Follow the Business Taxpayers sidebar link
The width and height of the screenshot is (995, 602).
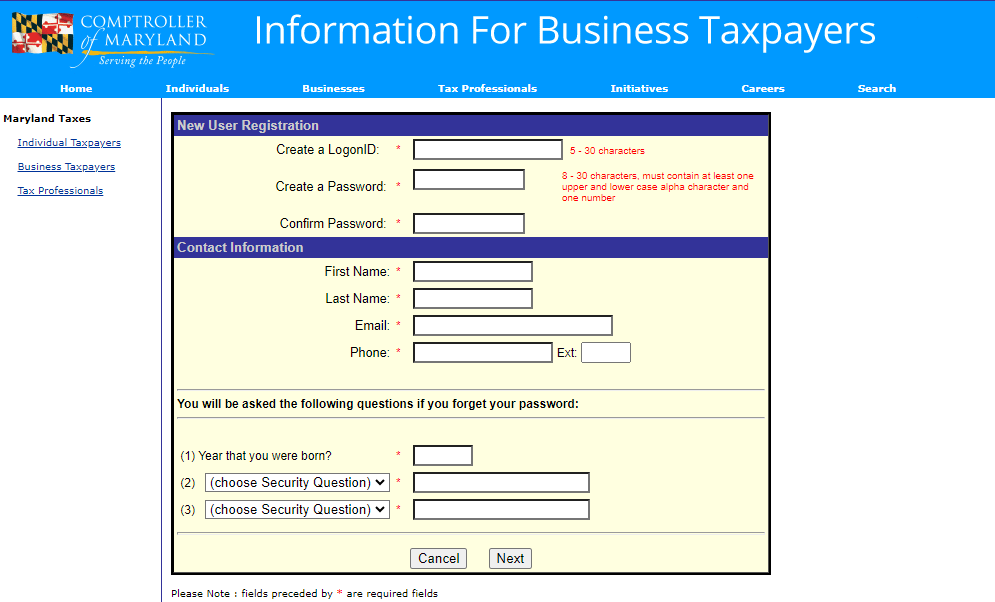pyautogui.click(x=66, y=167)
